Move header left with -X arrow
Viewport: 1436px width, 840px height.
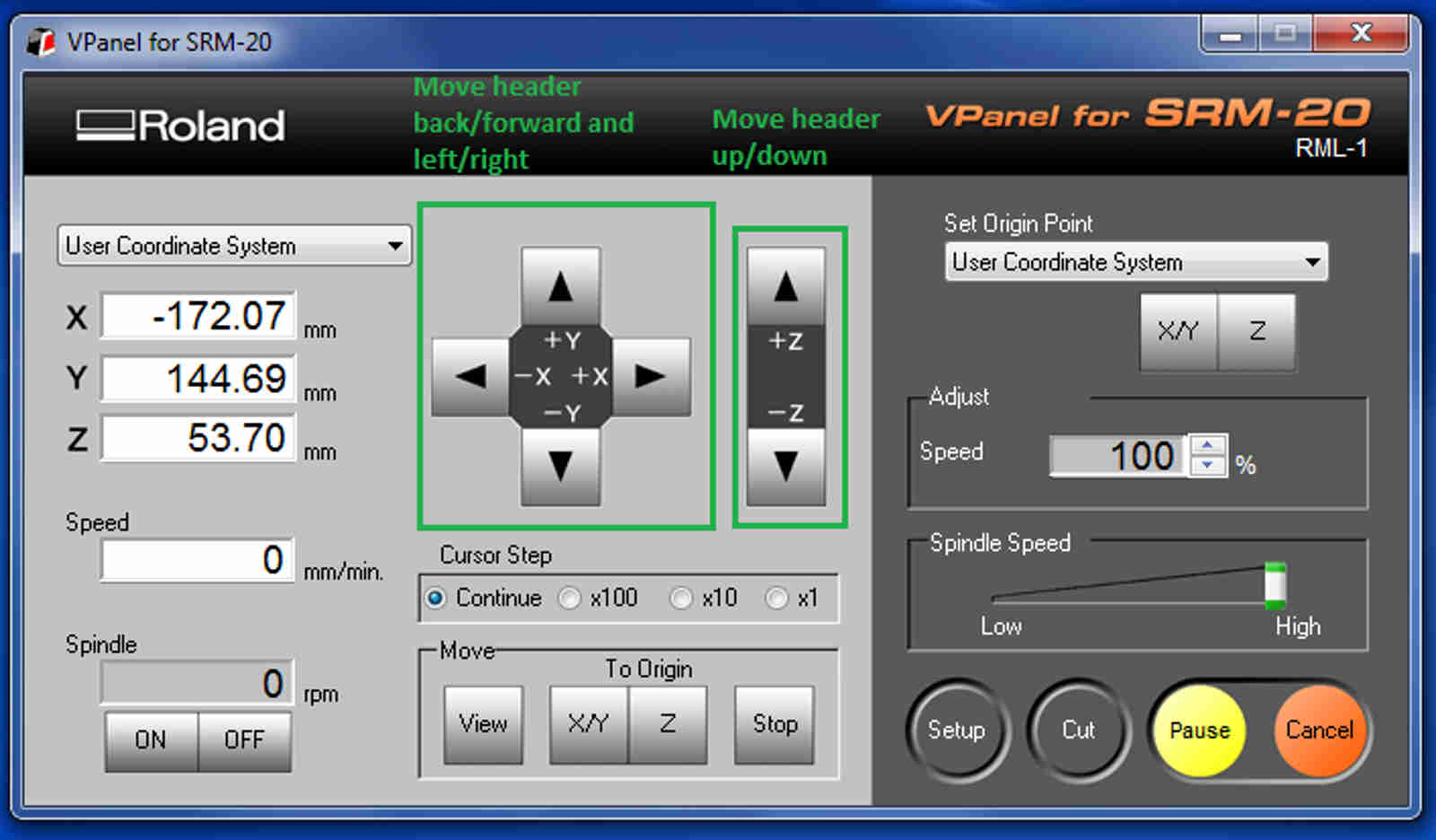pos(470,376)
